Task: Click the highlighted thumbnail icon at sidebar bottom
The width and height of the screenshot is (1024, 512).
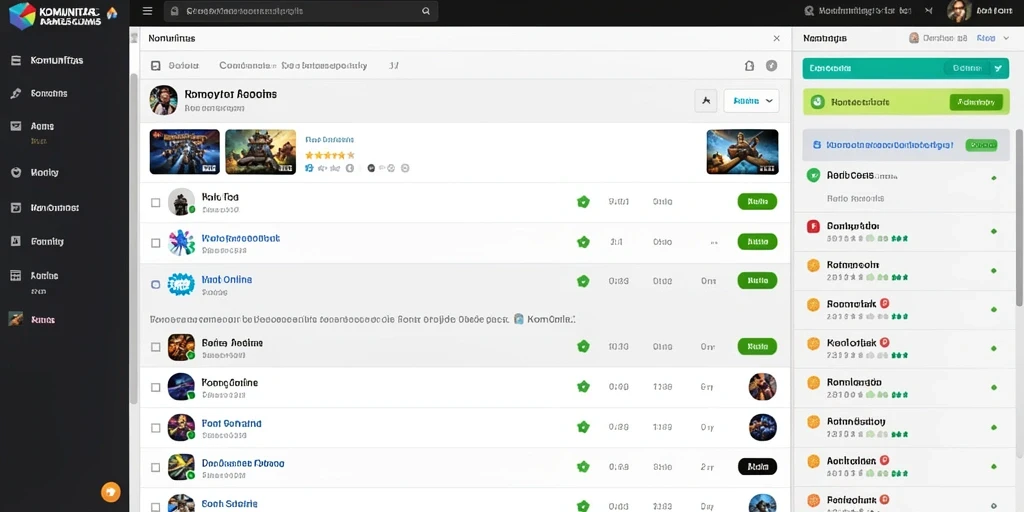Action: (16, 319)
